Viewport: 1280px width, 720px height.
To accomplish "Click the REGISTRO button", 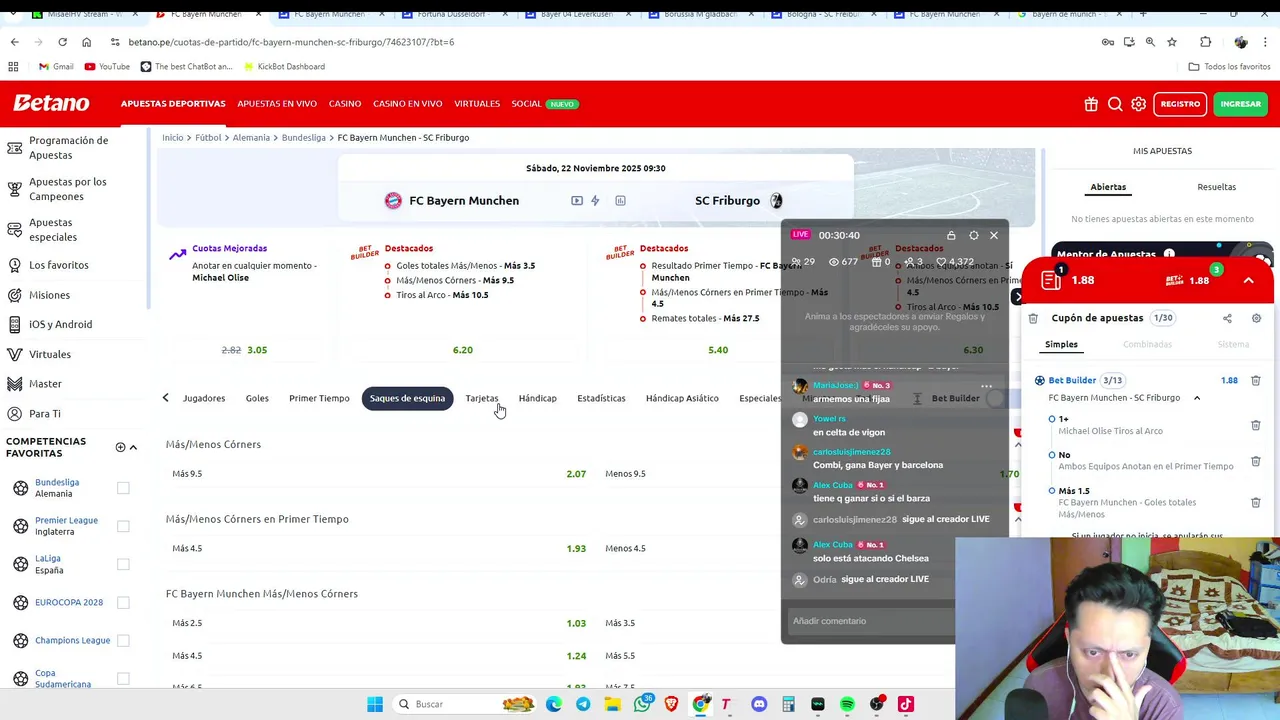I will click(x=1180, y=104).
